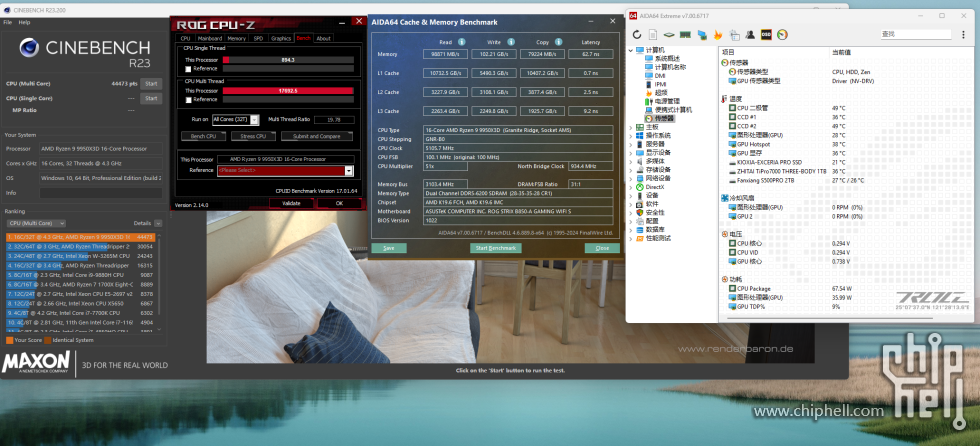Click Save in AIDA64 benchmark window
980x446 pixels.
tap(389, 248)
